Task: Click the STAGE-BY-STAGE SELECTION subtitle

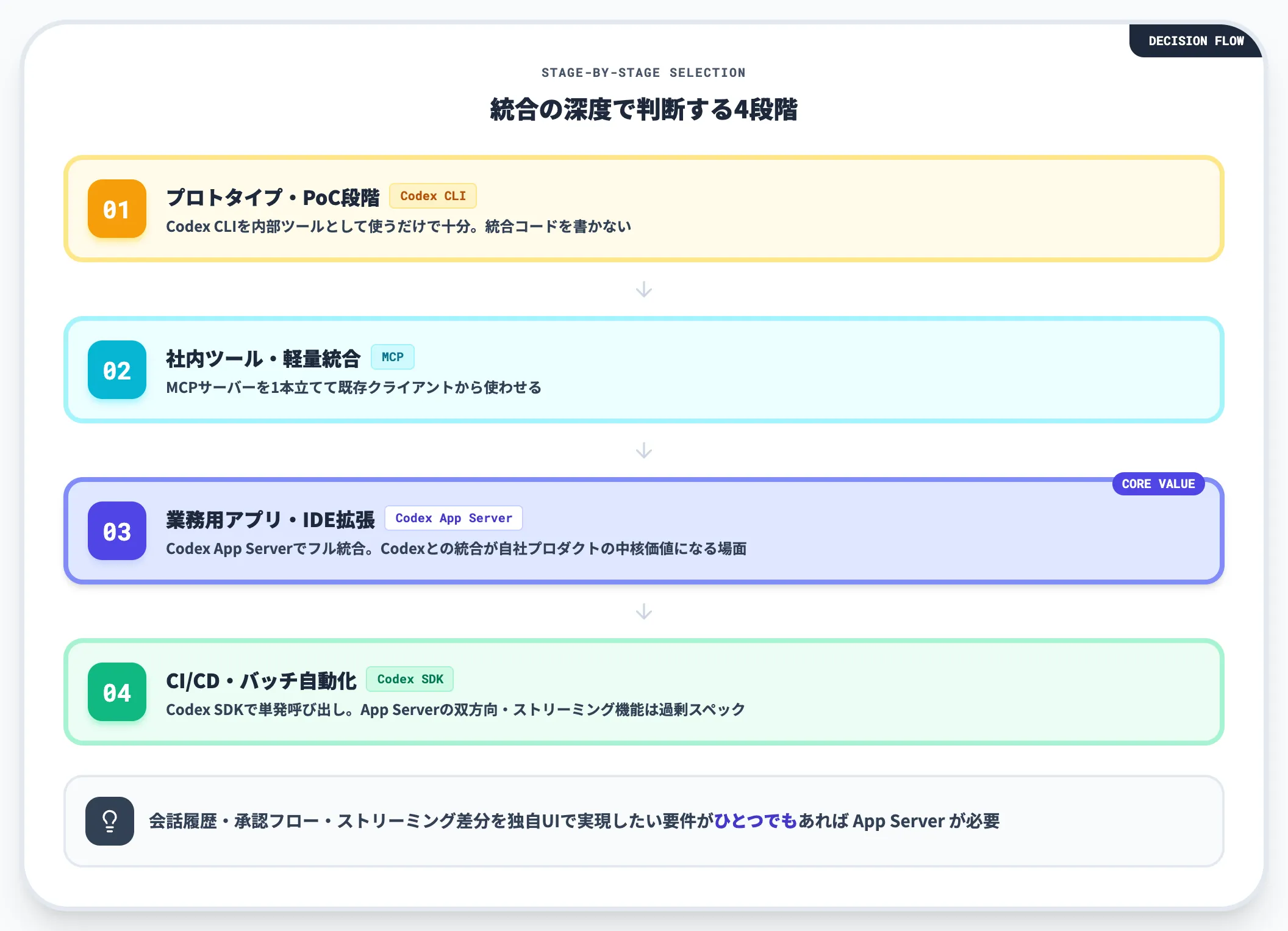Action: point(643,73)
